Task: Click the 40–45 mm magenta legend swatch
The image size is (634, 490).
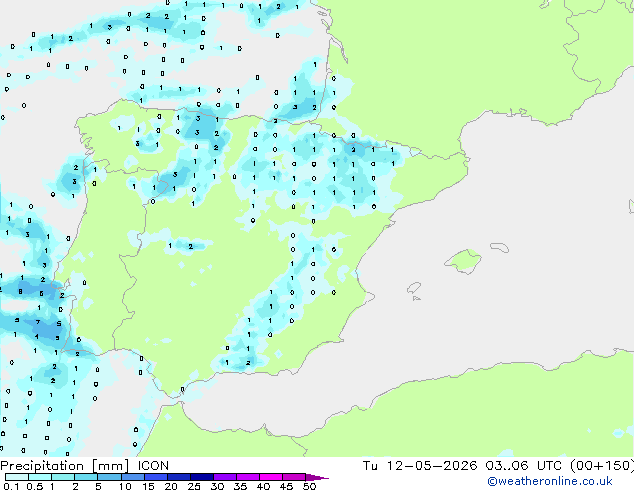Action: [271, 477]
